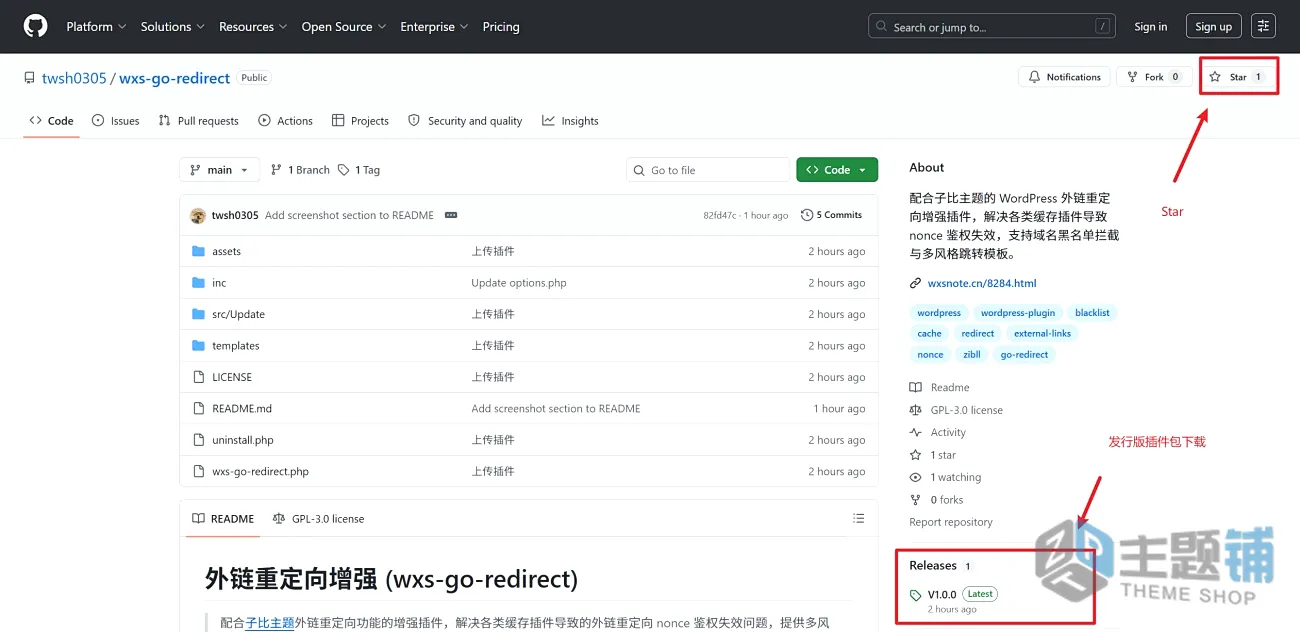The height and width of the screenshot is (632, 1300).
Task: Switch to the Code tab
Action: 51,121
